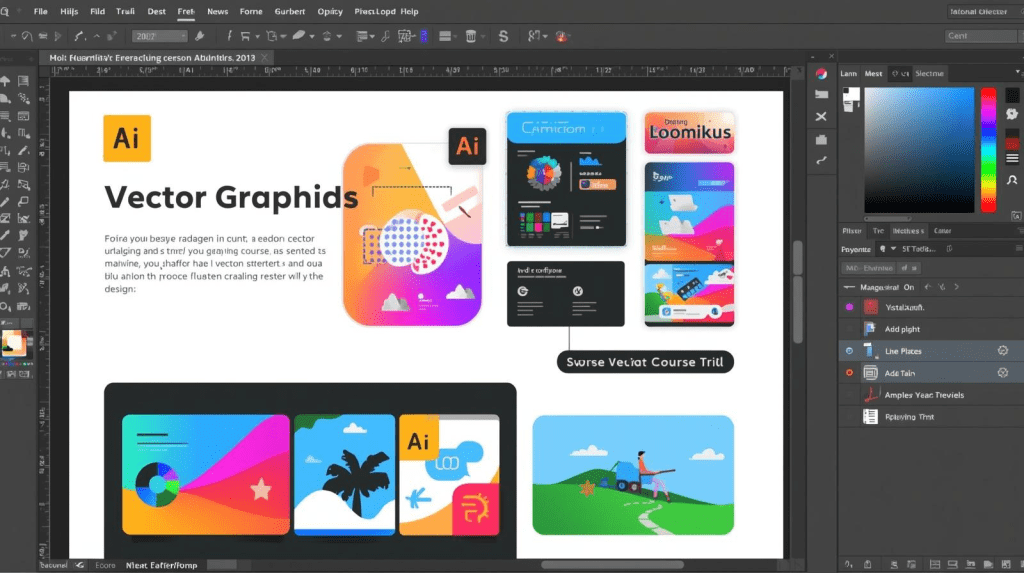
Task: Click the folder icon in collapsed dock
Action: tap(822, 95)
